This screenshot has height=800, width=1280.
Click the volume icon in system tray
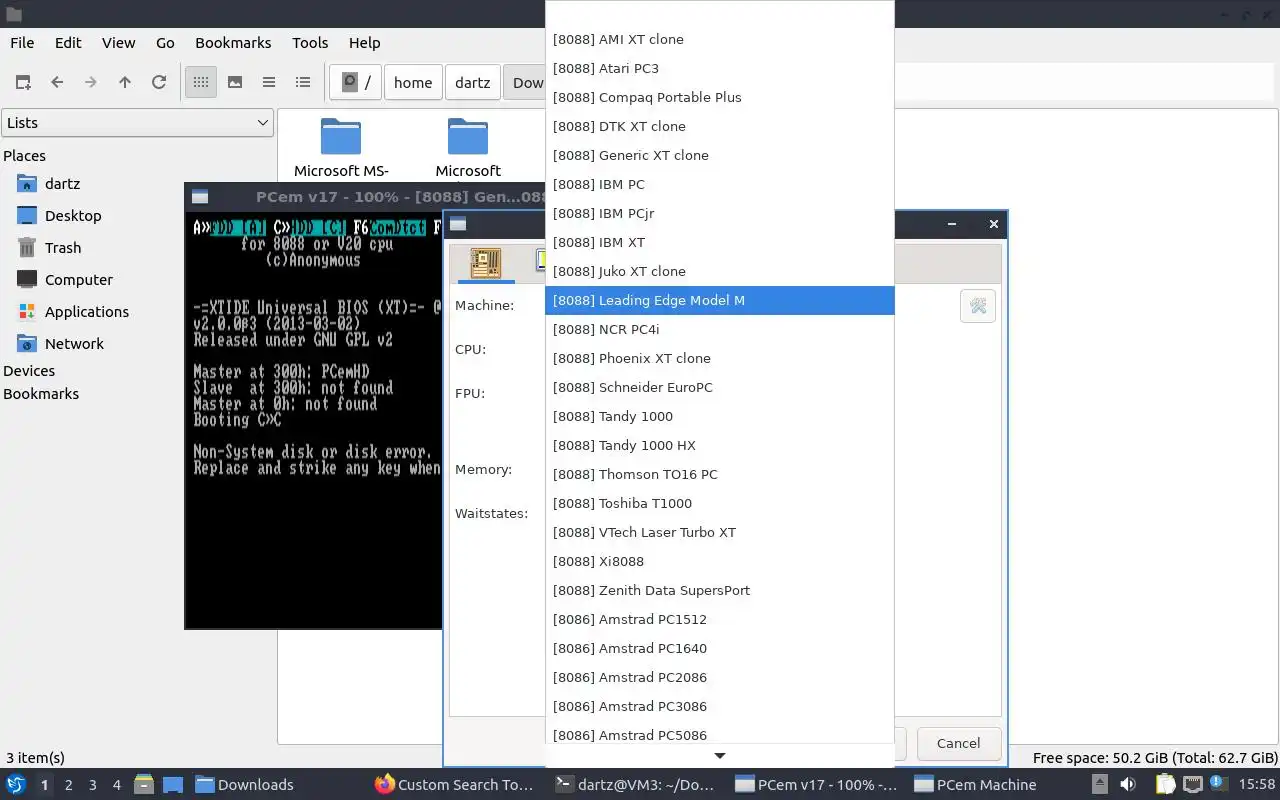[x=1128, y=785]
